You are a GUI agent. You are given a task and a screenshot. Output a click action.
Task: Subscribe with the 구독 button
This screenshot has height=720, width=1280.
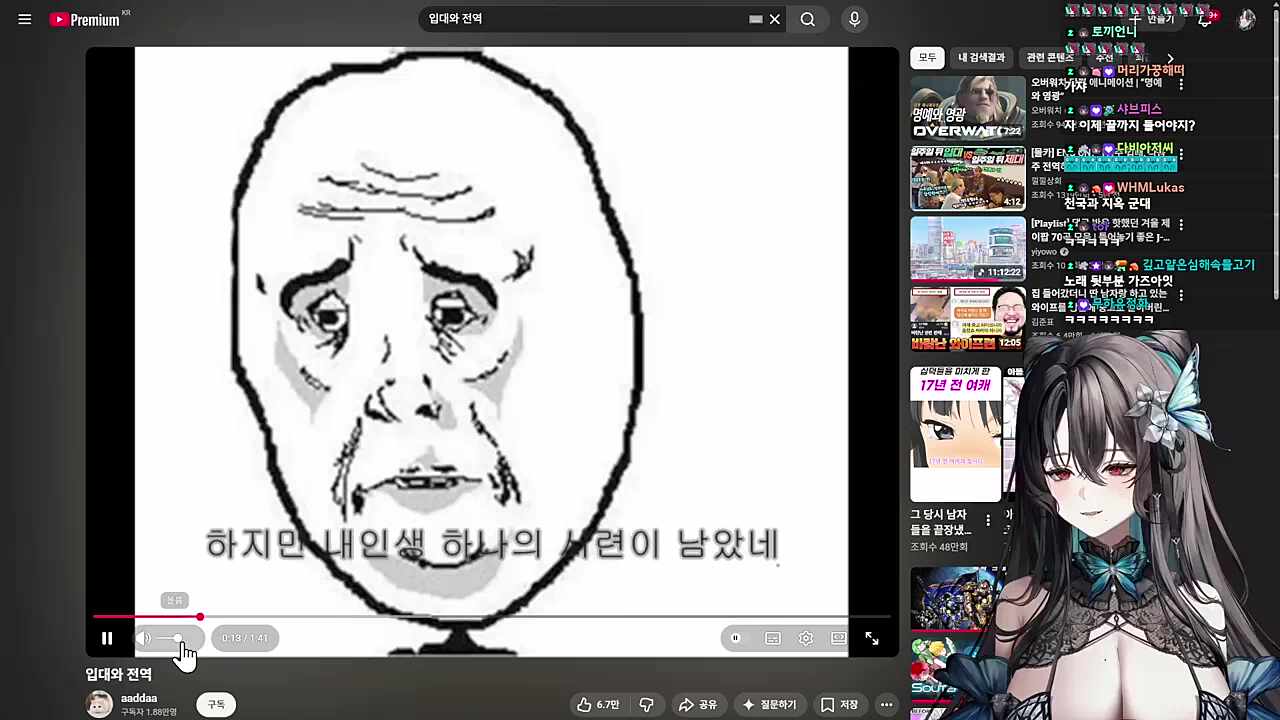(x=216, y=705)
